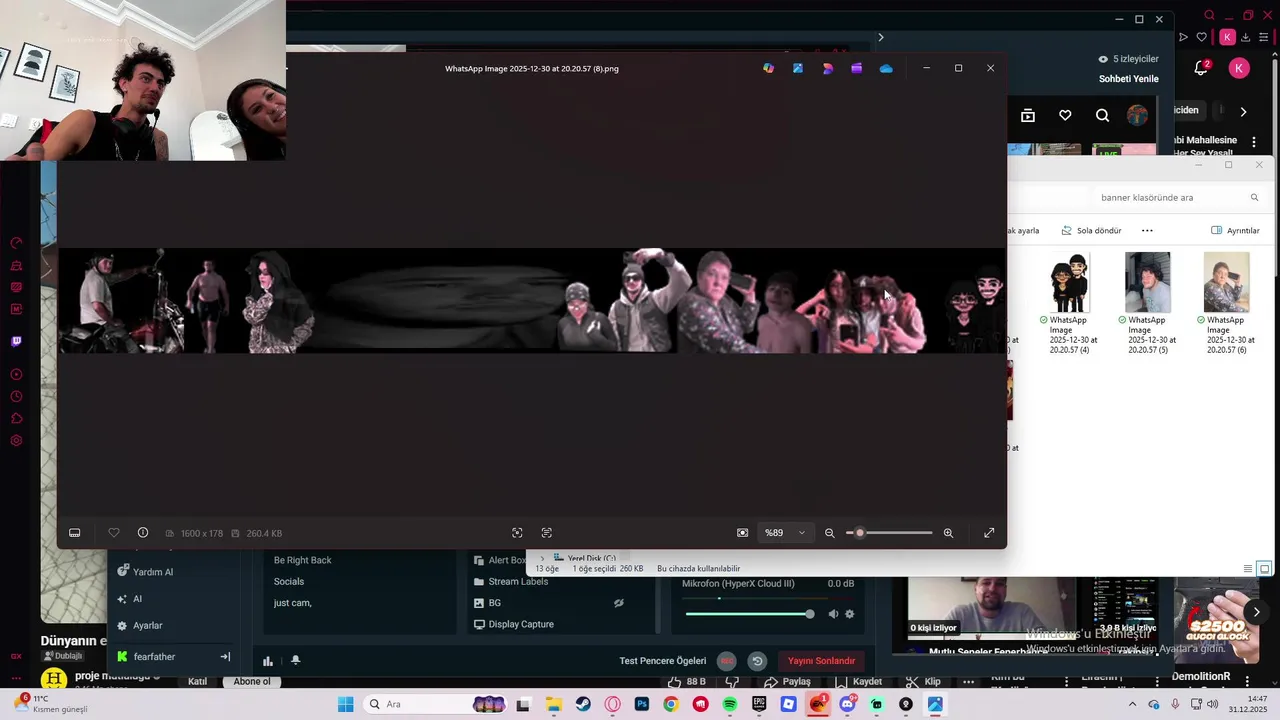1280x720 pixels.
Task: Open Mikrofon settings gear in mixer
Action: 850,614
